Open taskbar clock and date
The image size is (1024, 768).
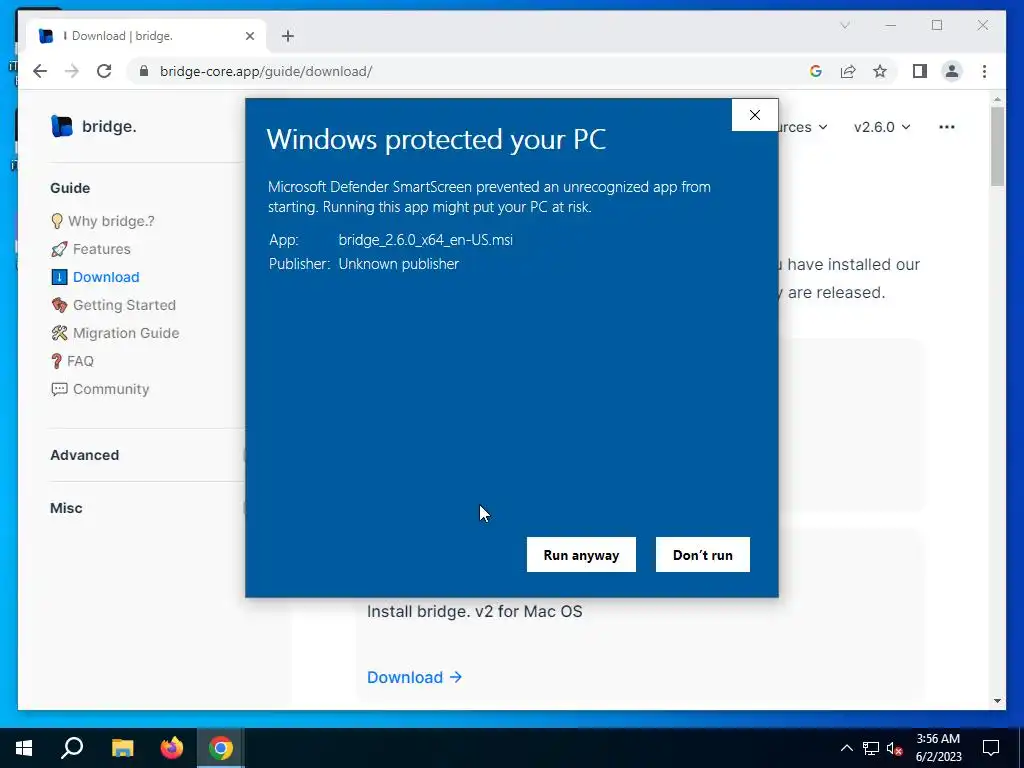click(x=938, y=748)
